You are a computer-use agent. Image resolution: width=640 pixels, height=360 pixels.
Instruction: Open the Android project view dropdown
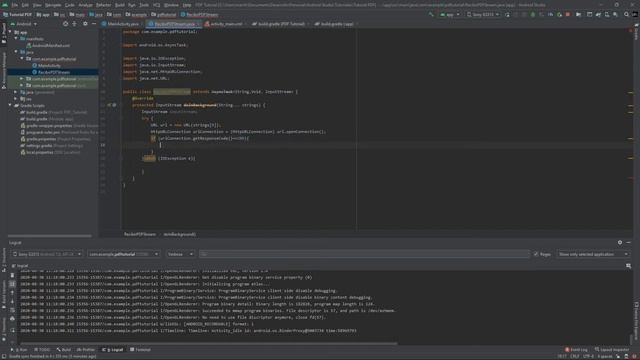point(24,24)
